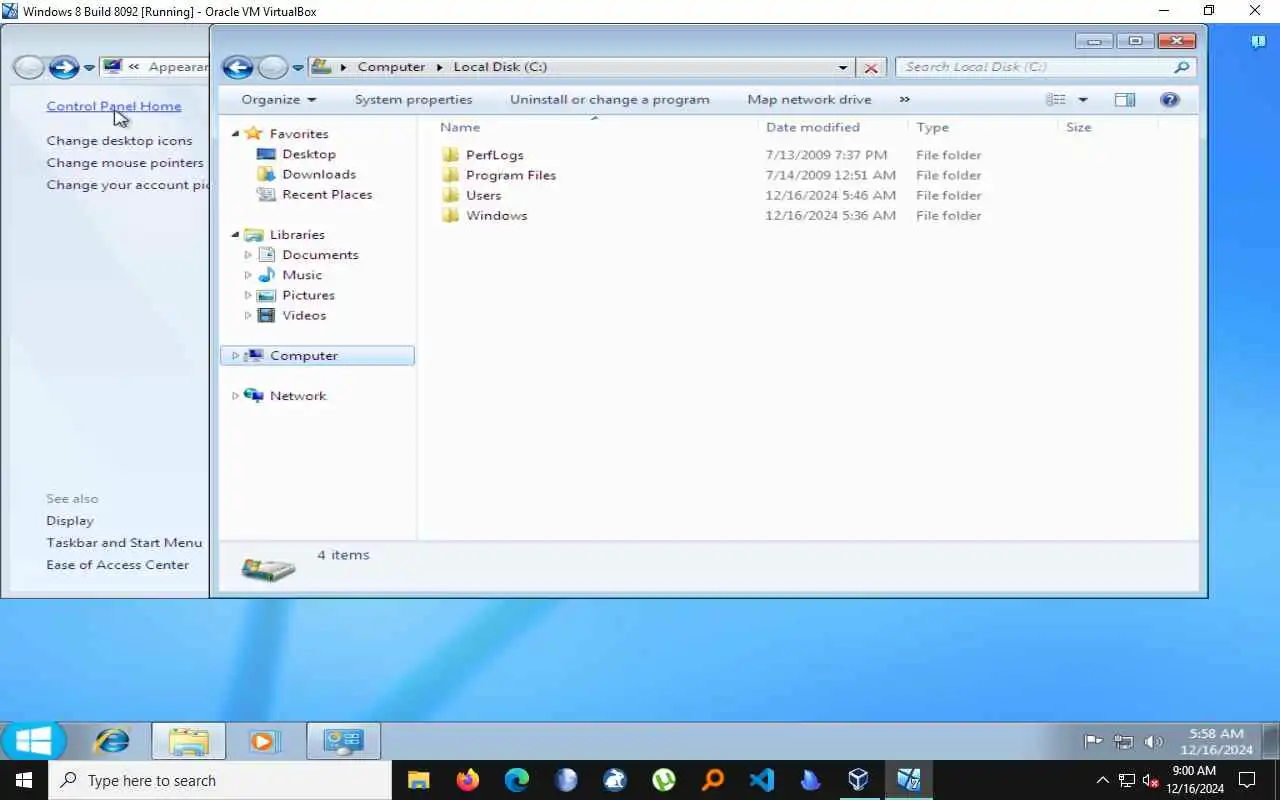The height and width of the screenshot is (800, 1280).
Task: Select the Users folder
Action: coord(483,195)
